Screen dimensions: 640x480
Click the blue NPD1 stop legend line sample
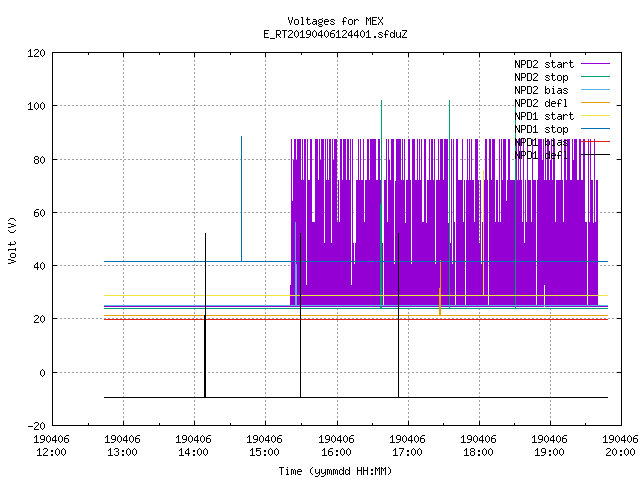[x=595, y=129]
